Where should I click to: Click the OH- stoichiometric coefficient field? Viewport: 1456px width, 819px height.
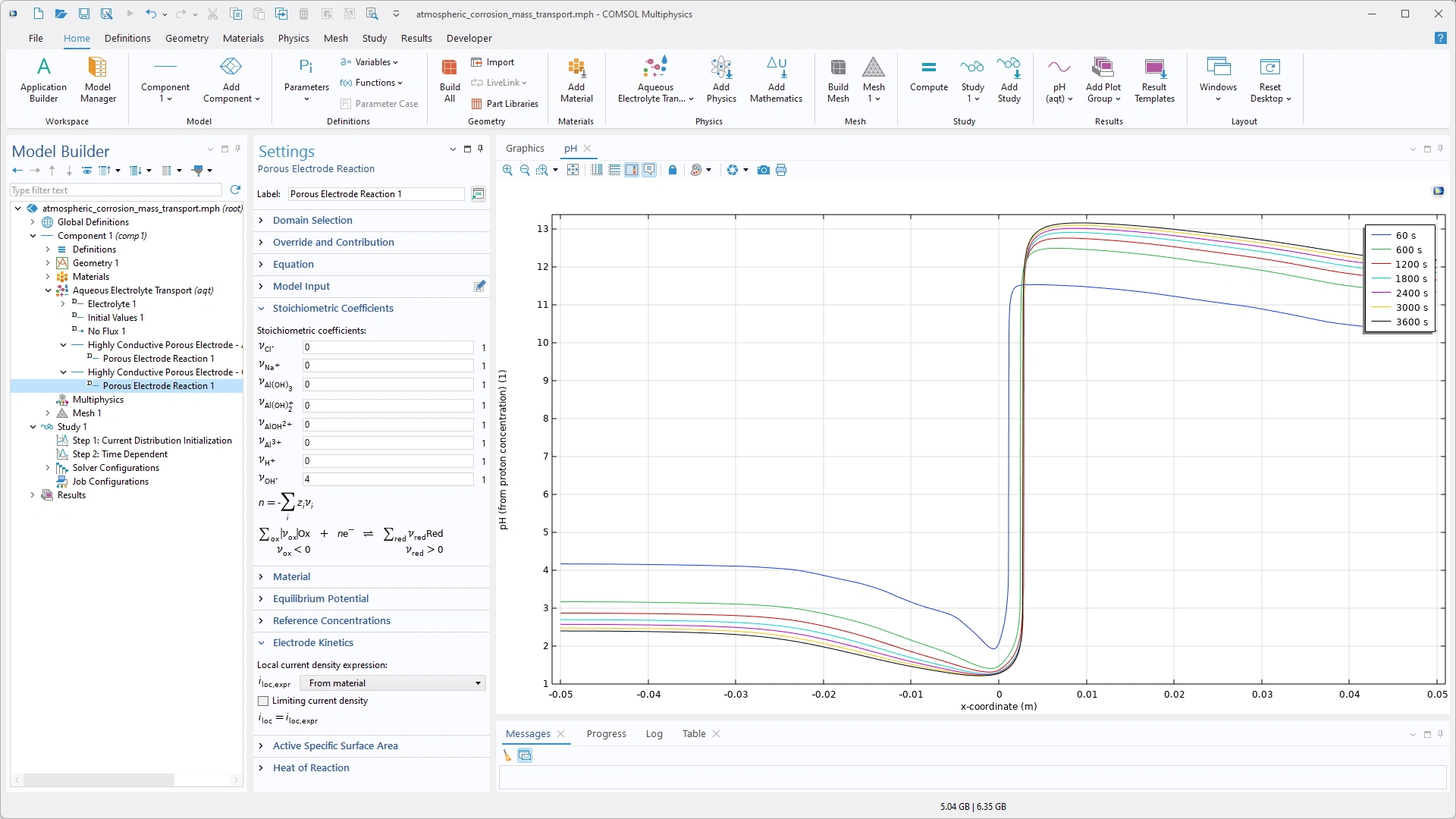pos(388,479)
